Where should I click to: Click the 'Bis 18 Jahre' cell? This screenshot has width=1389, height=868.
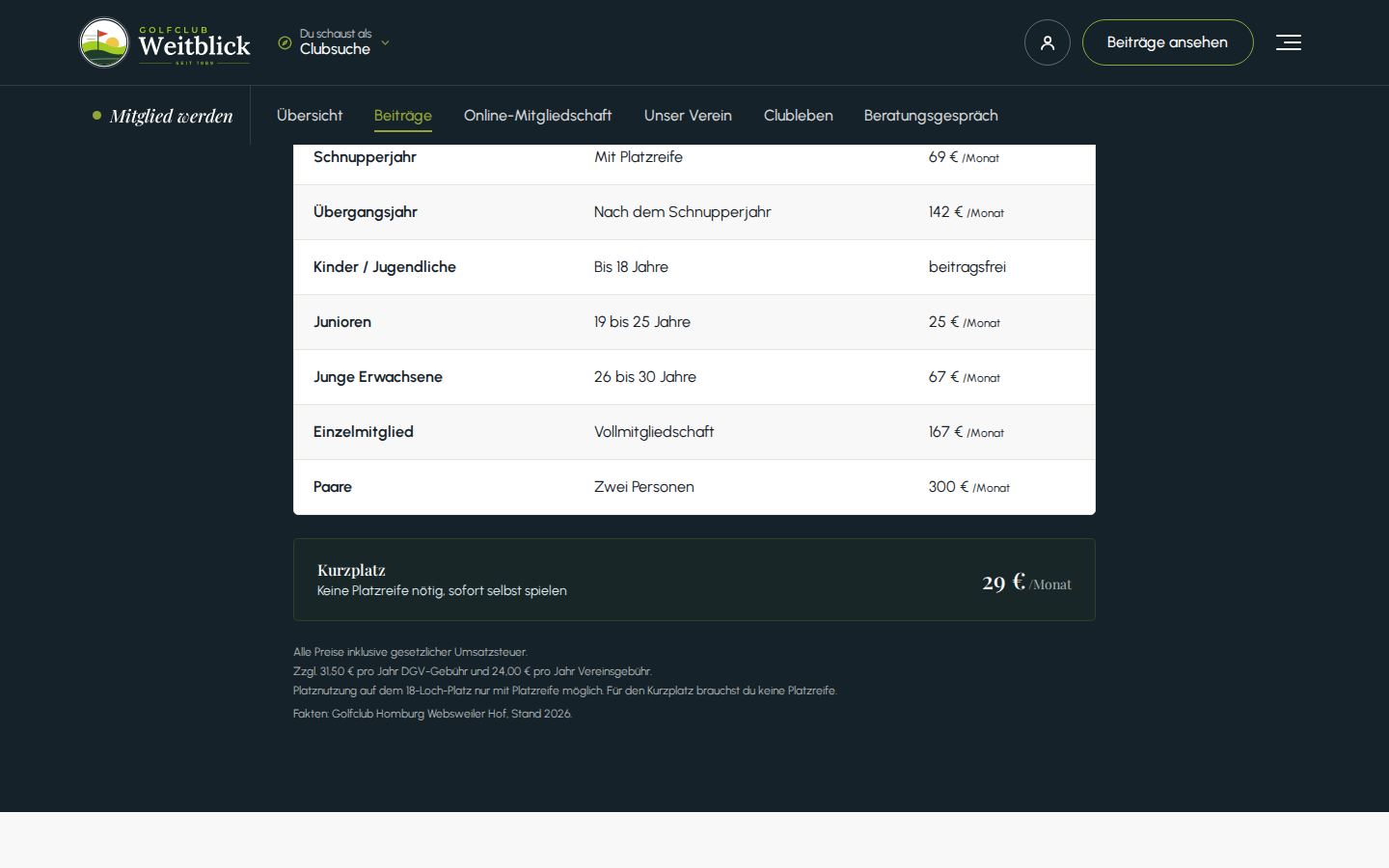tap(631, 267)
